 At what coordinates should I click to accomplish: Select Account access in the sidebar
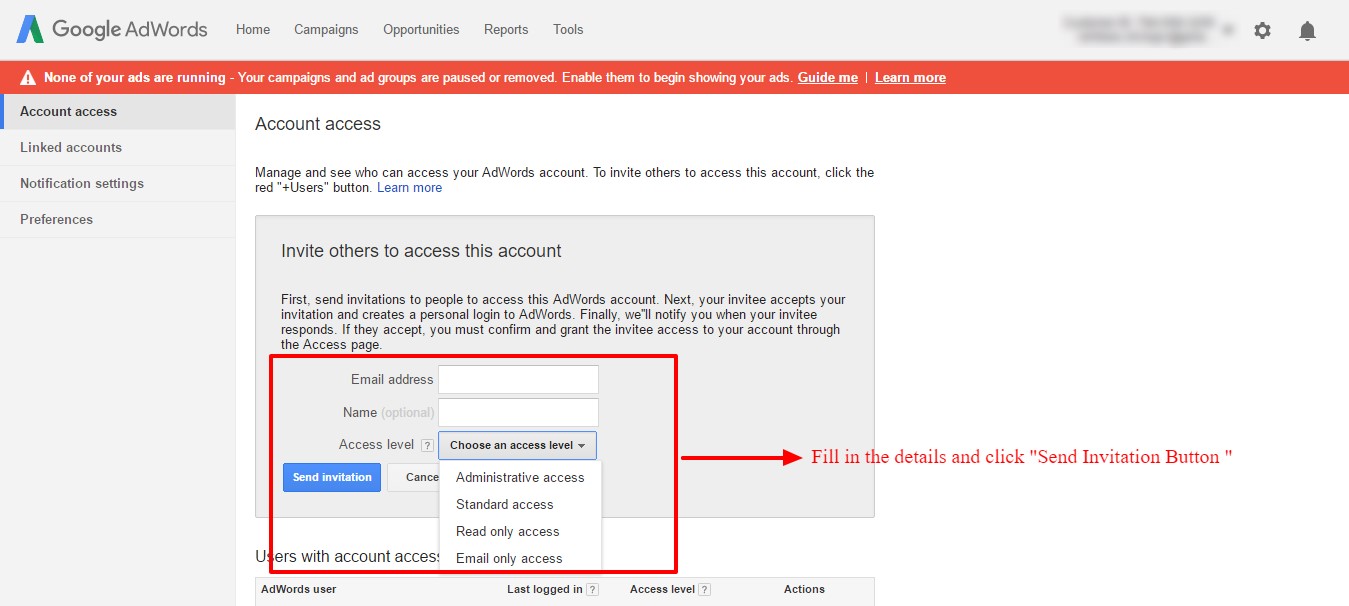[x=118, y=111]
